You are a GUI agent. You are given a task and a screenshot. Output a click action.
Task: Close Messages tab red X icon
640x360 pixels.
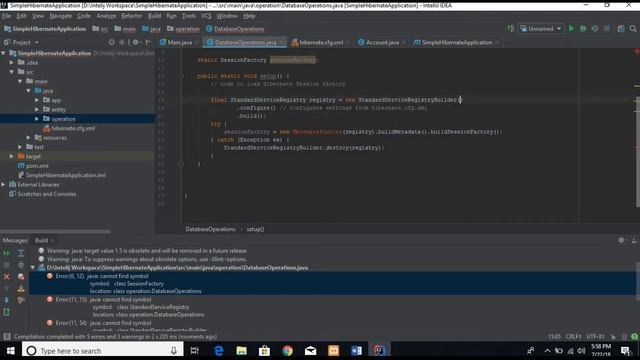pyautogui.click(x=7, y=277)
